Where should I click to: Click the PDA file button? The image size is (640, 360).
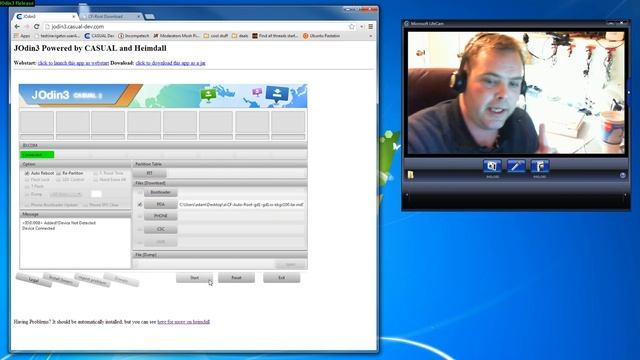(160, 204)
